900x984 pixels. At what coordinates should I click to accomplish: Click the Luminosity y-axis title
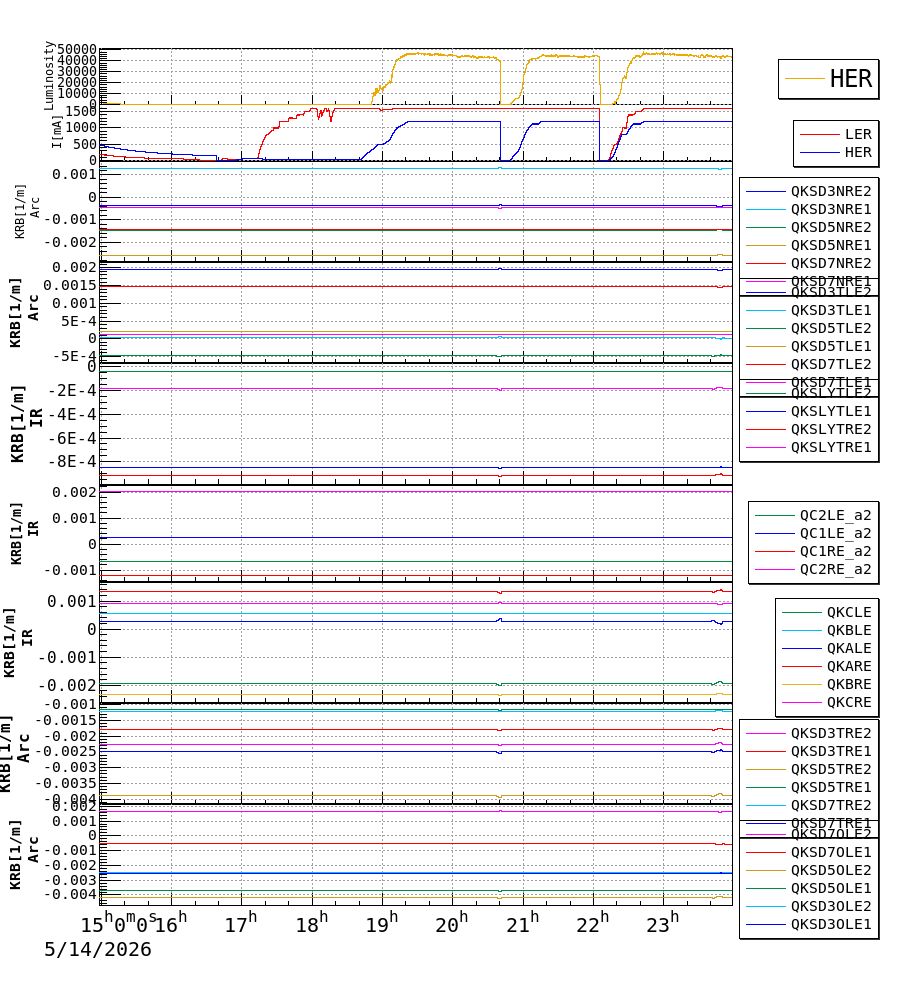pyautogui.click(x=48, y=75)
